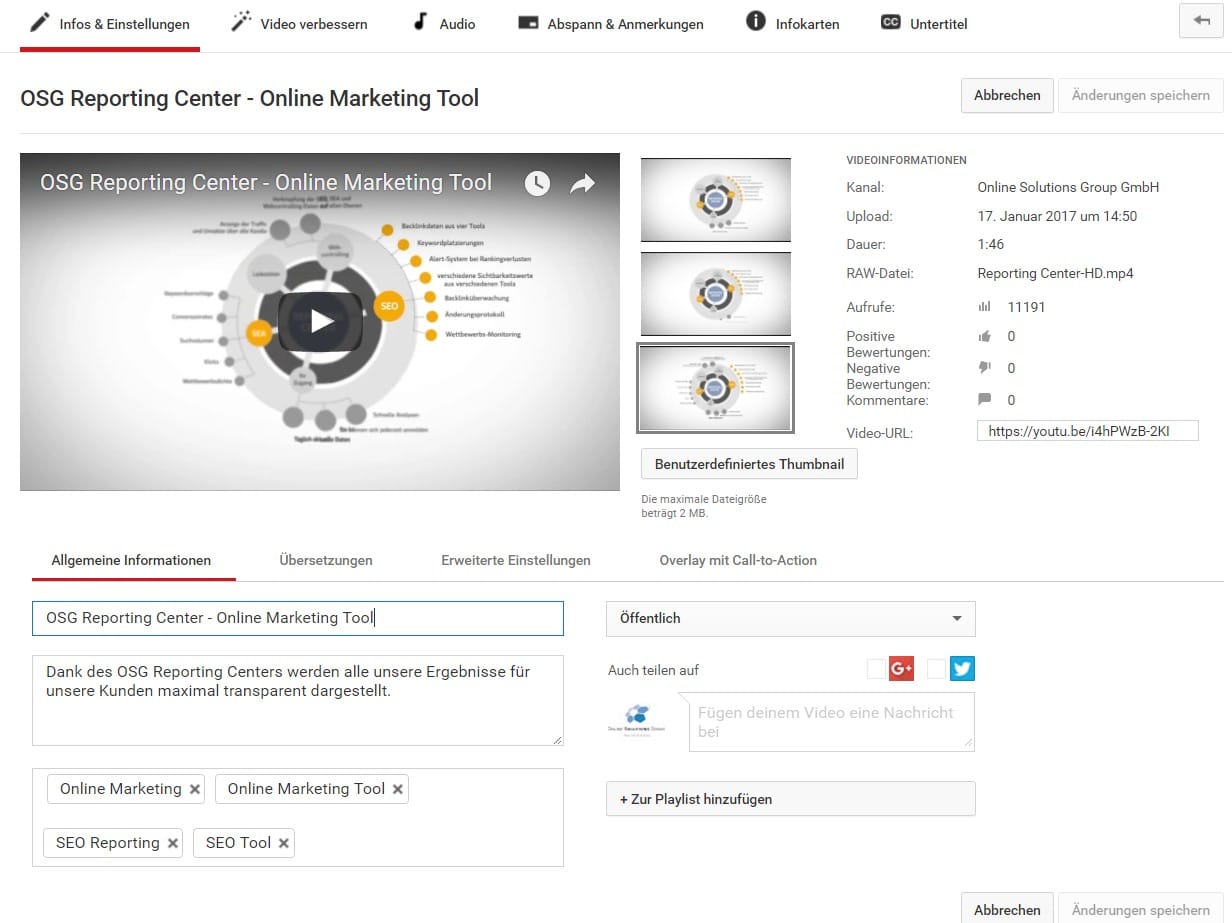Click the channel name Online Solutions Group GmbH
Viewport: 1232px width, 923px height.
[x=1068, y=187]
